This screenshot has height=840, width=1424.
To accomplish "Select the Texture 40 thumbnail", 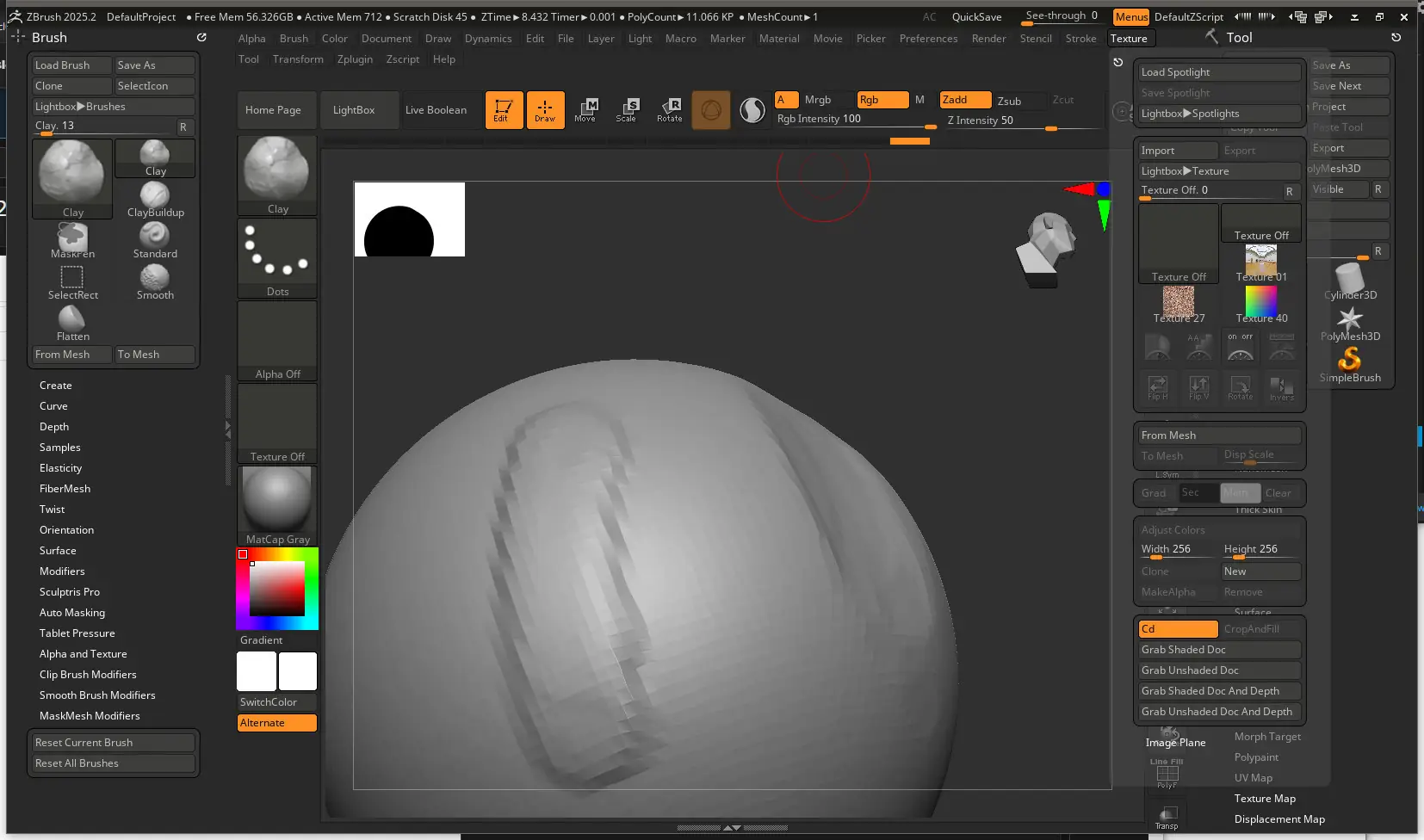I will (x=1260, y=301).
